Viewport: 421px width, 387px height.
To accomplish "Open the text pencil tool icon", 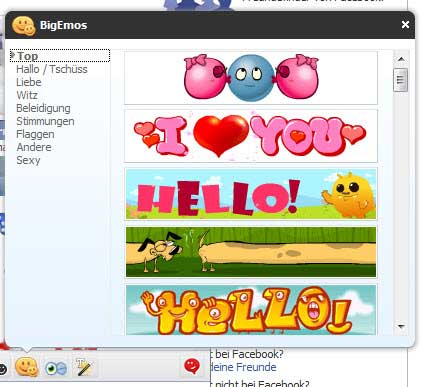I will pos(83,367).
